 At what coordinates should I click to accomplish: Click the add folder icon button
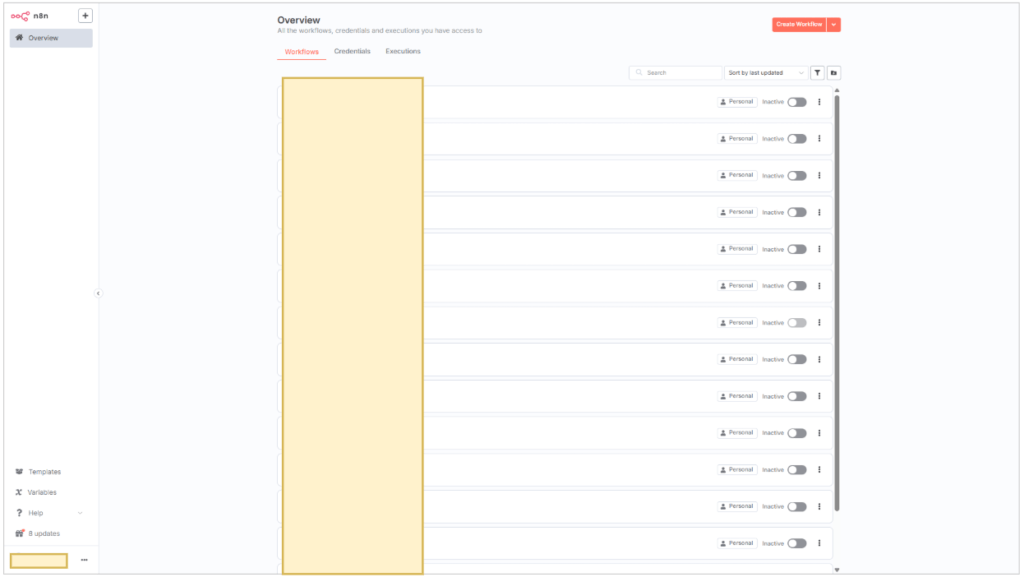coord(834,73)
